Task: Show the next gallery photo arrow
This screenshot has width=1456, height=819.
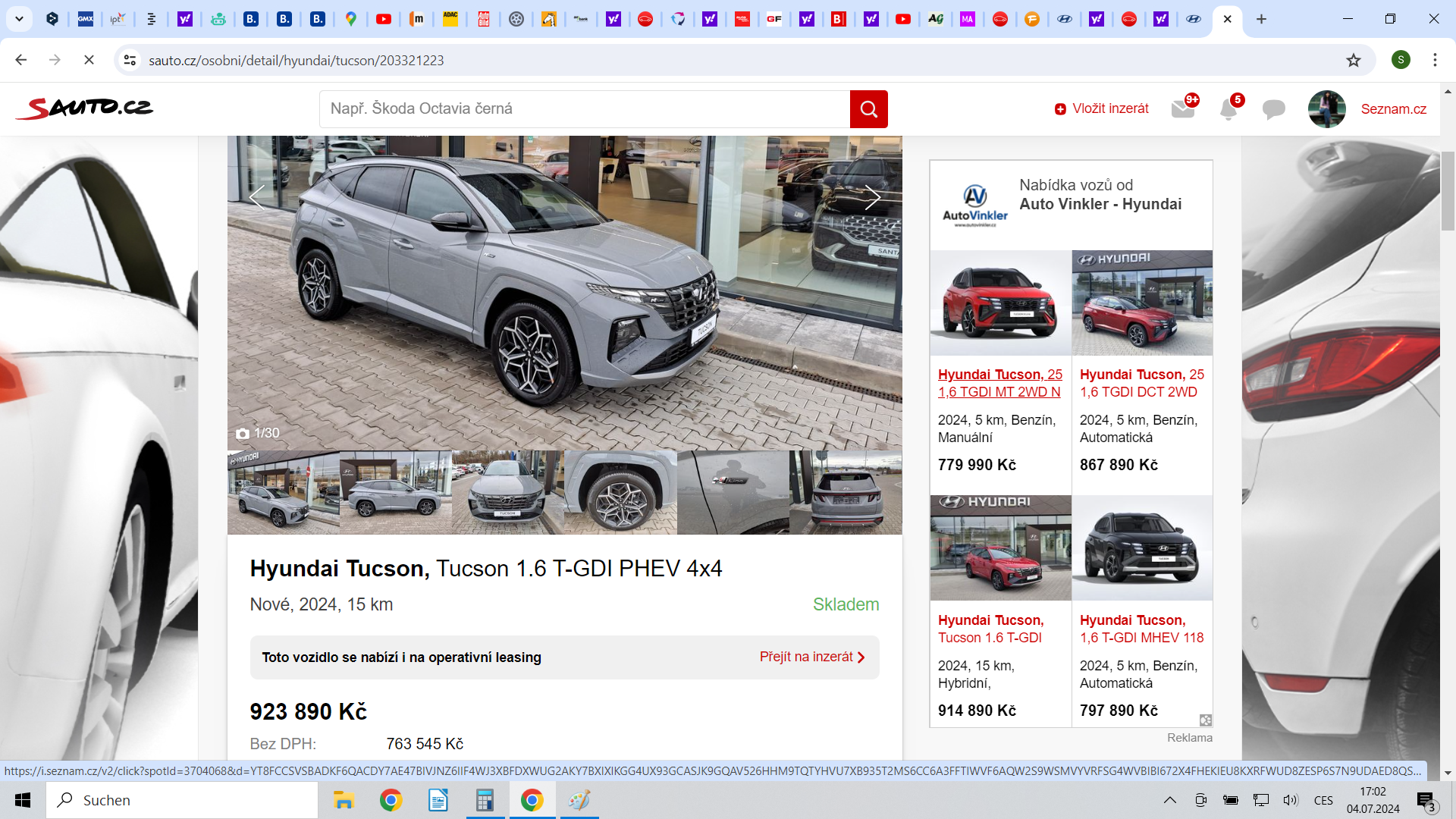Action: coord(872,198)
